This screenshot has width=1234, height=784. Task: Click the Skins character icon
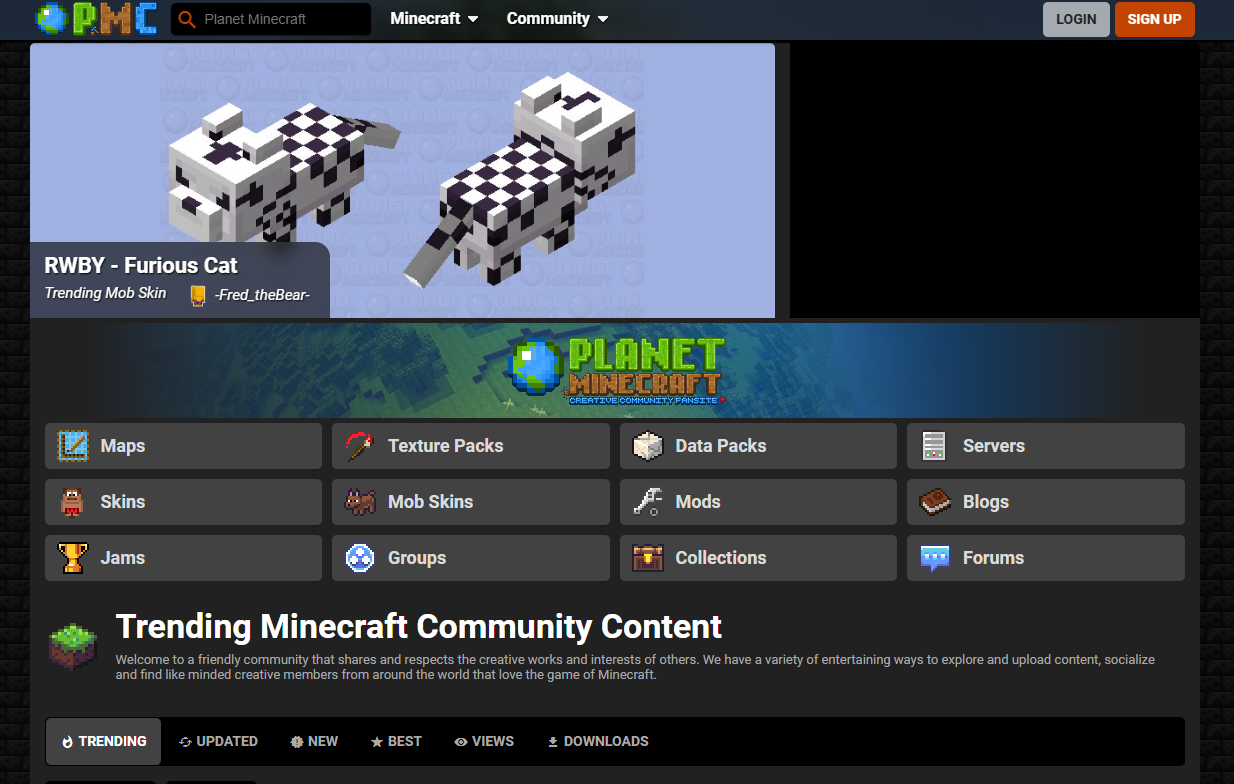click(x=71, y=502)
